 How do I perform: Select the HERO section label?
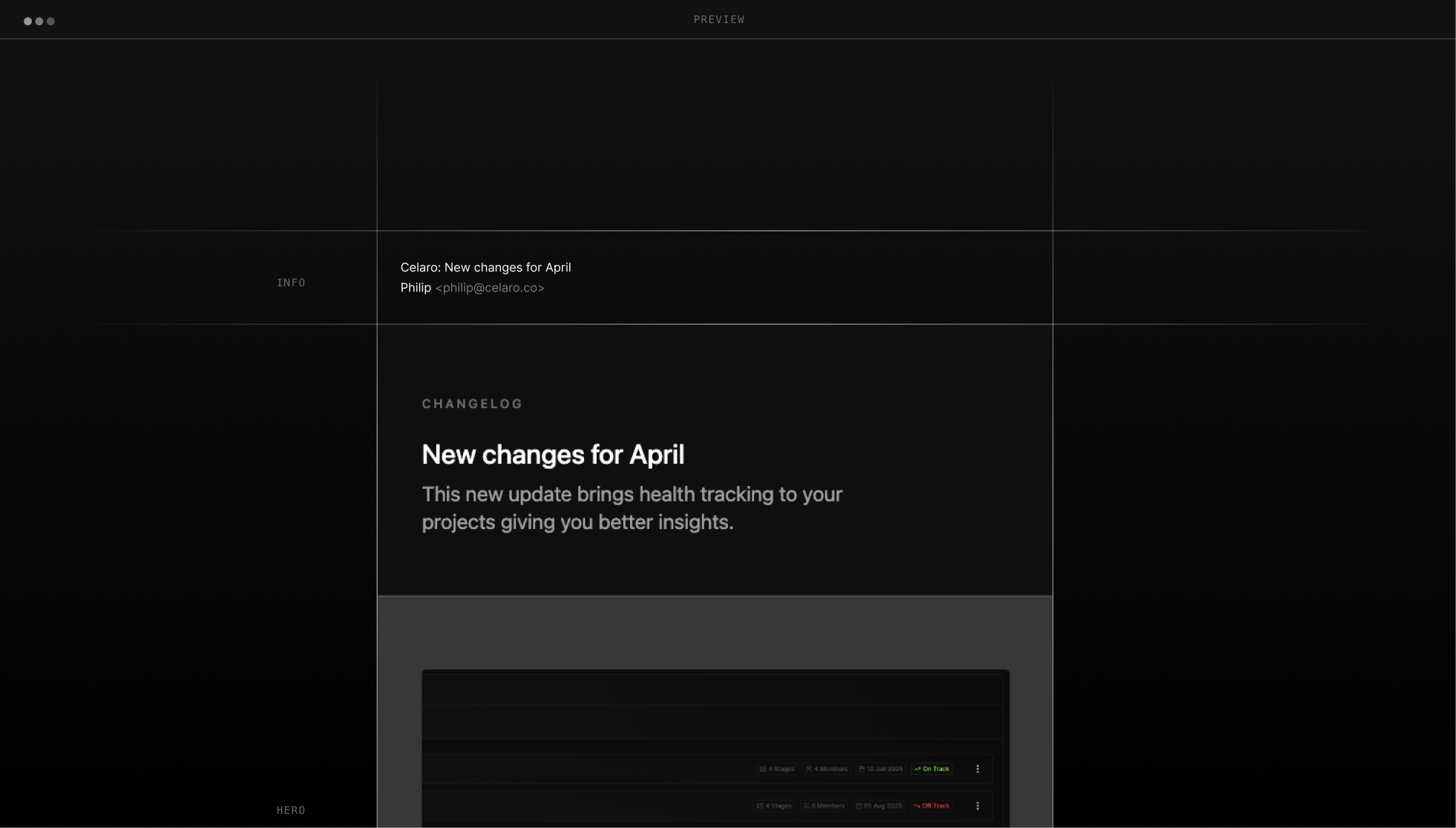coord(291,810)
